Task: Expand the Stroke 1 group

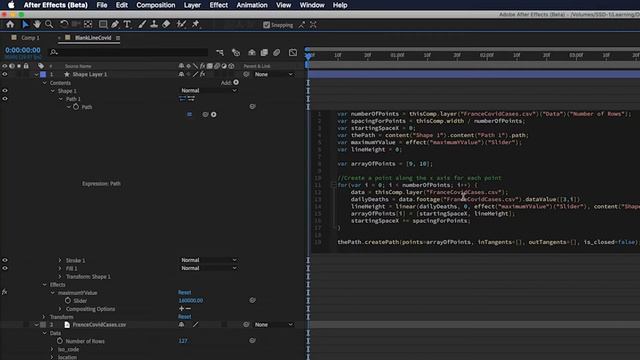Action: (60, 260)
